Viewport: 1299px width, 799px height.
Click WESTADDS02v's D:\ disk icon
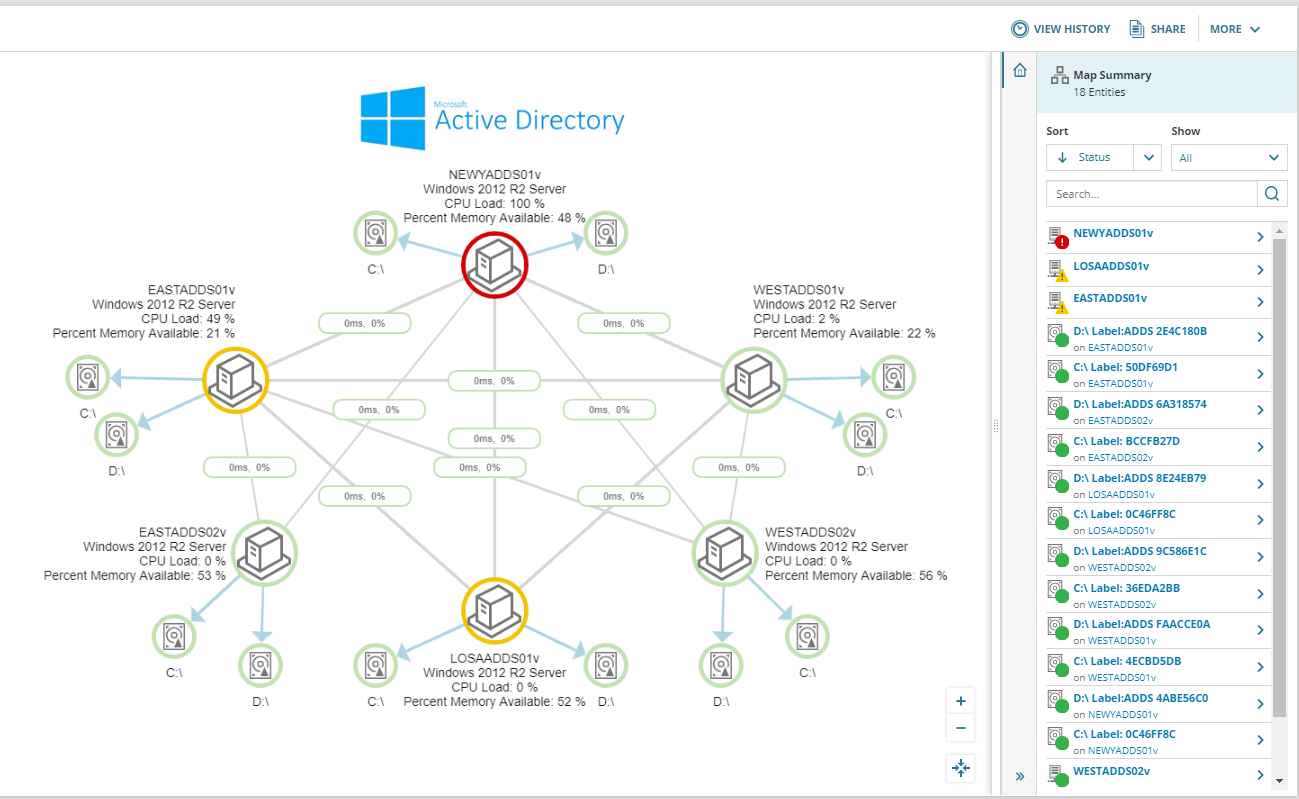pyautogui.click(x=721, y=665)
